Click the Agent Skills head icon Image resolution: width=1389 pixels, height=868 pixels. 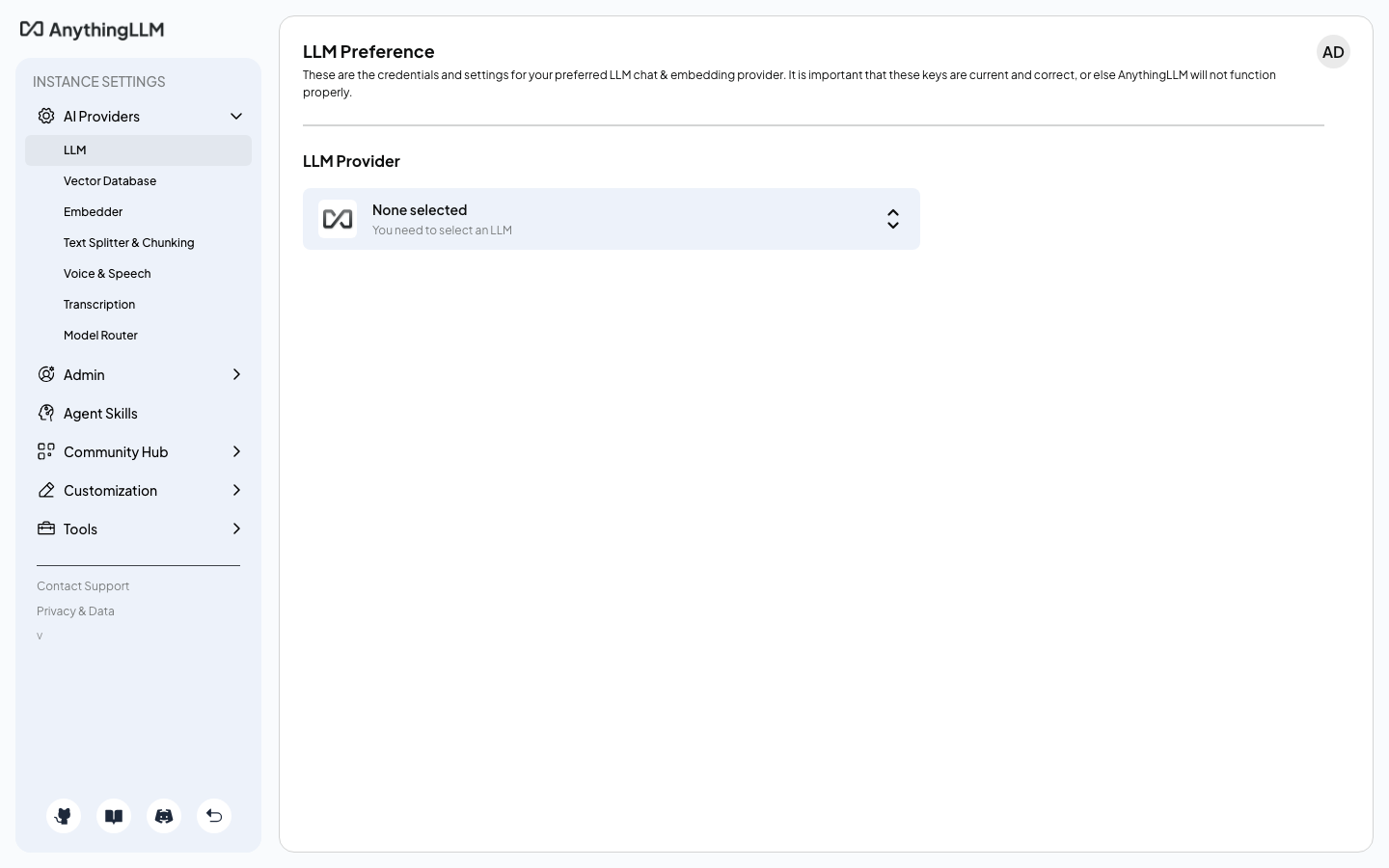[46, 413]
